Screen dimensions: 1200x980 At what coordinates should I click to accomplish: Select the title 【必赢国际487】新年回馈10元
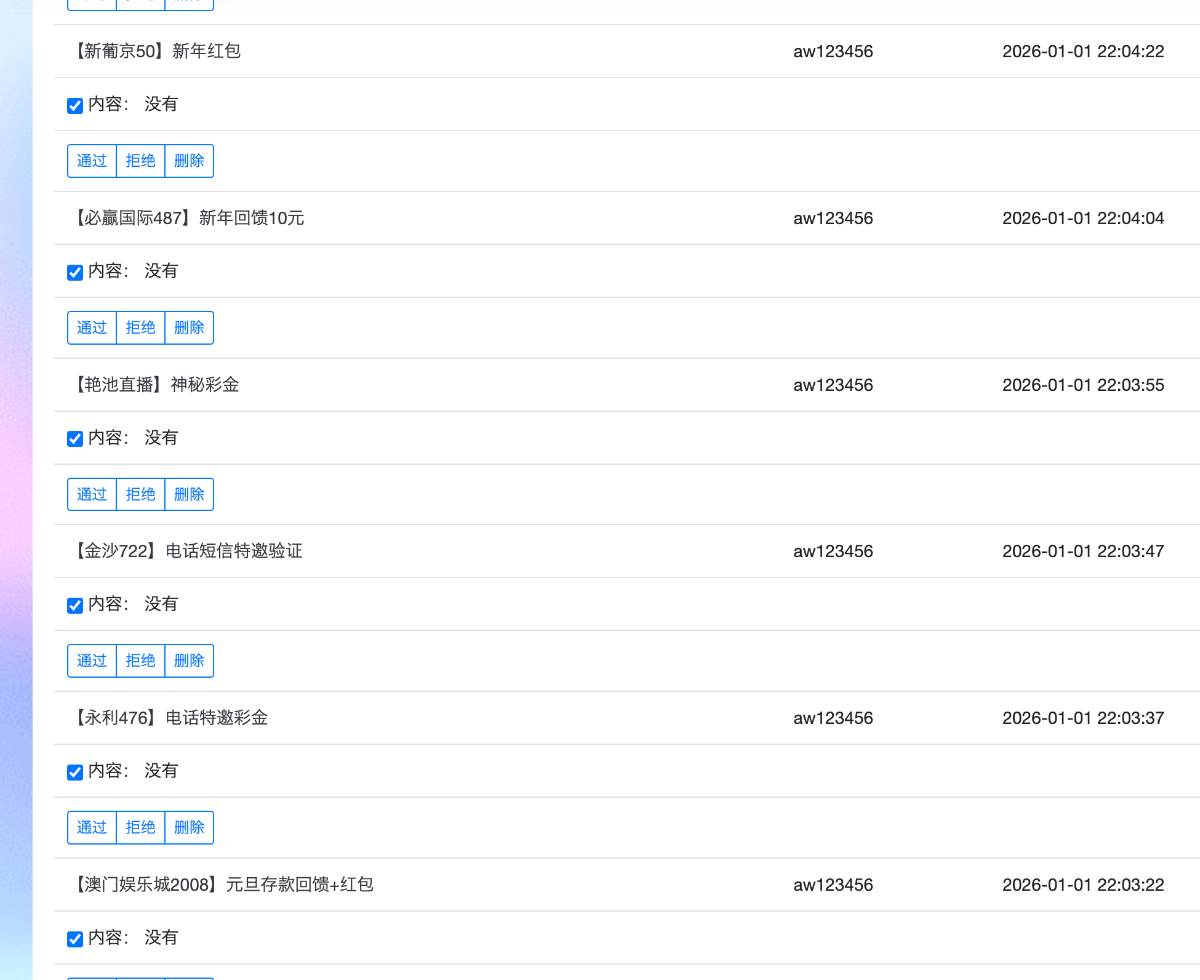point(187,218)
